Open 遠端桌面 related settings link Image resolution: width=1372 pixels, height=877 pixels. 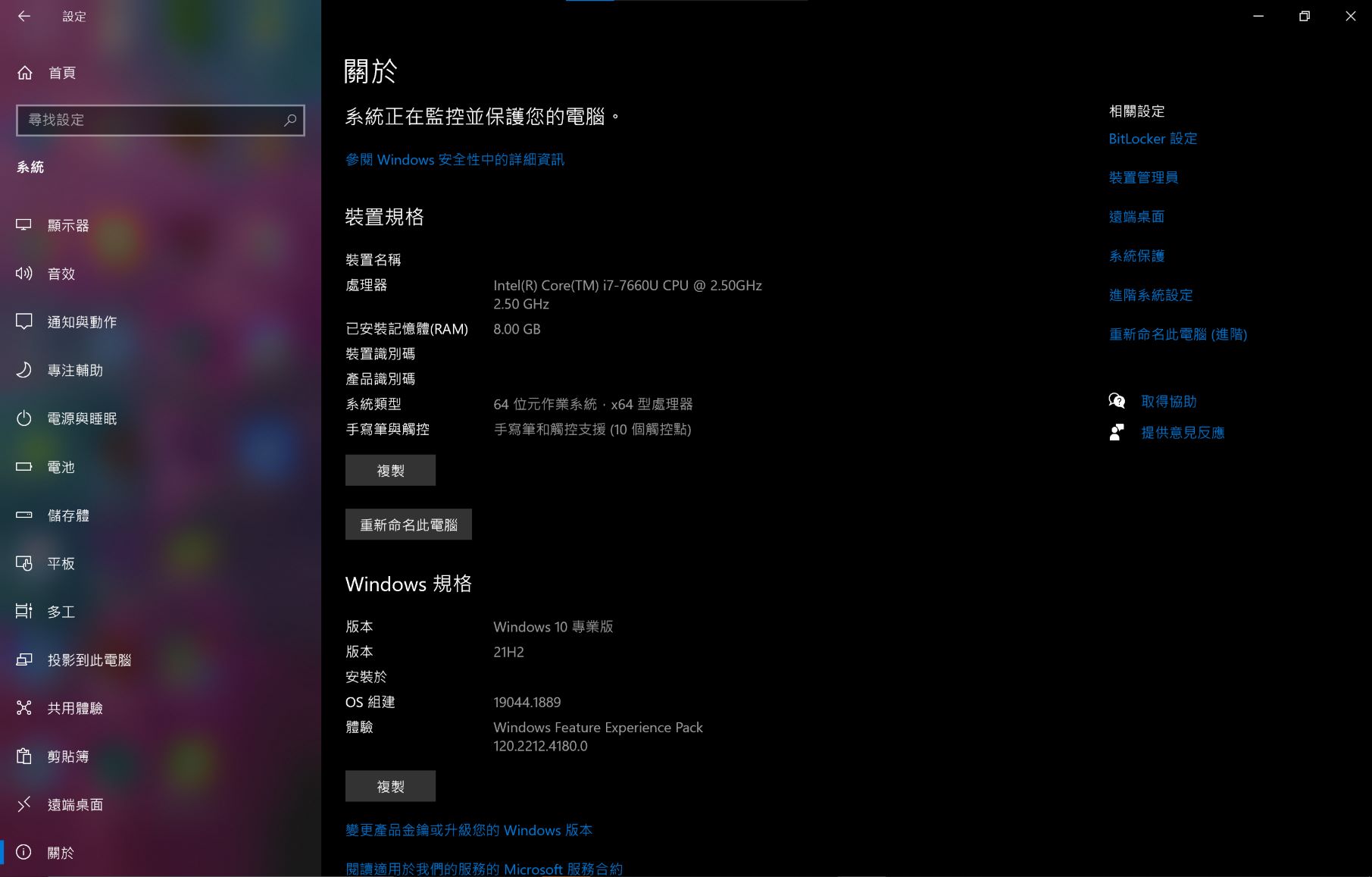point(1136,217)
